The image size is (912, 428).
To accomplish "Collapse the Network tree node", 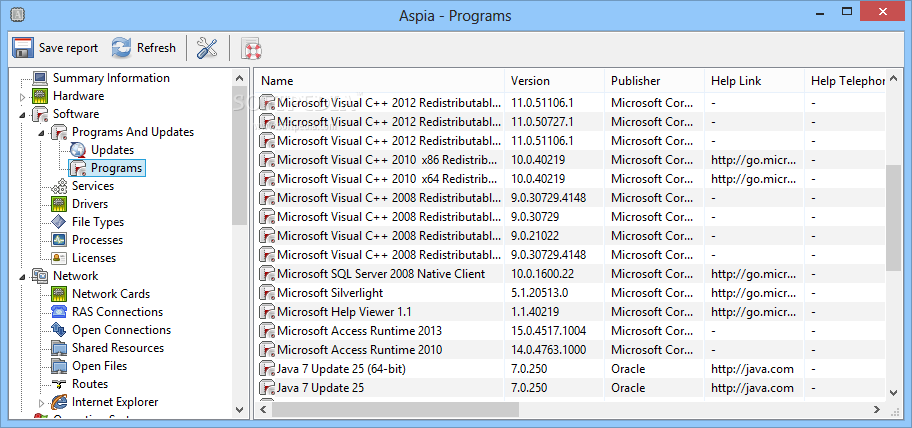I will point(23,277).
